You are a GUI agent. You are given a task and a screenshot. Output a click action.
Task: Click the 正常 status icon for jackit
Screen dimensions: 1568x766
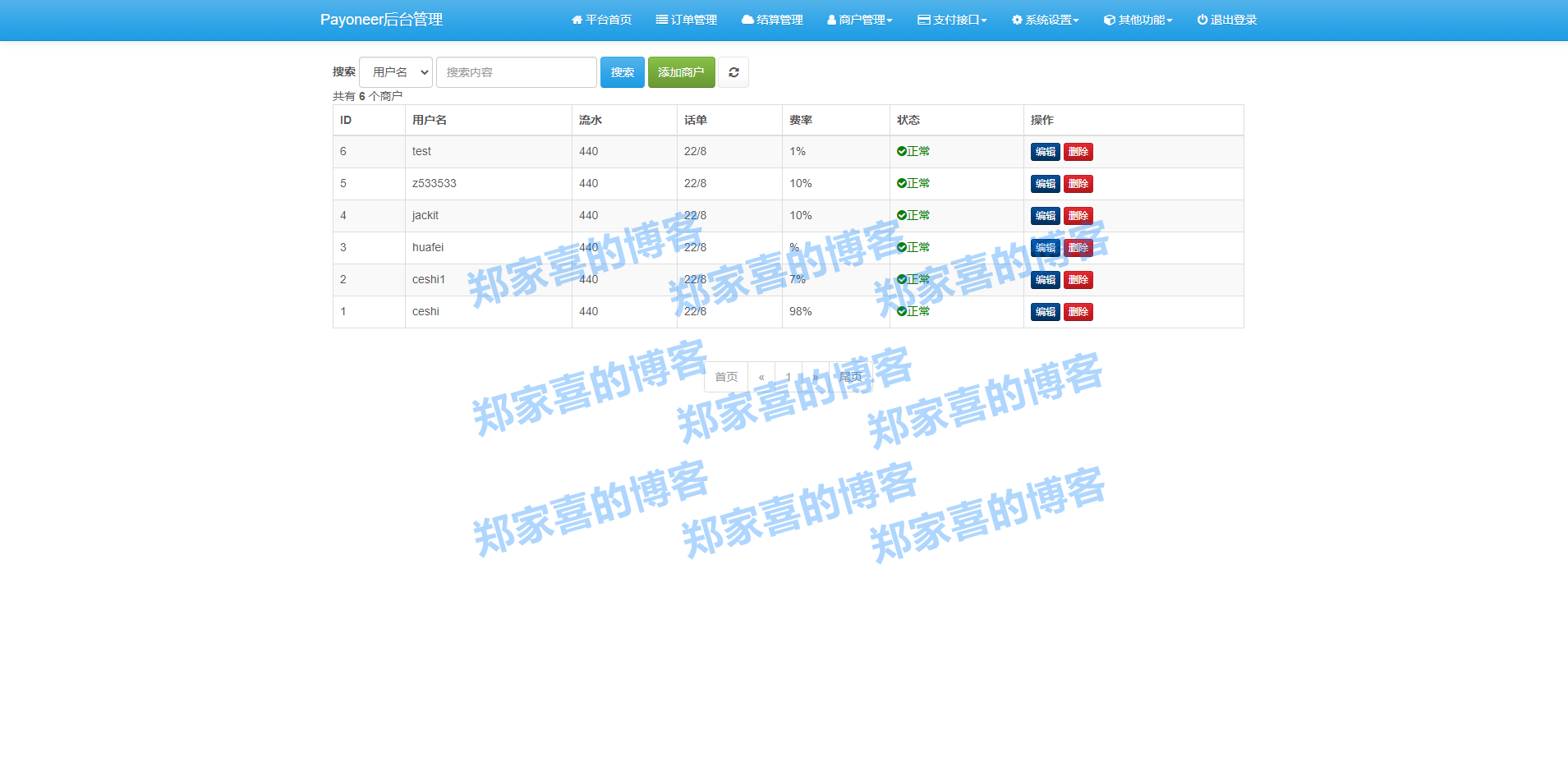(902, 215)
